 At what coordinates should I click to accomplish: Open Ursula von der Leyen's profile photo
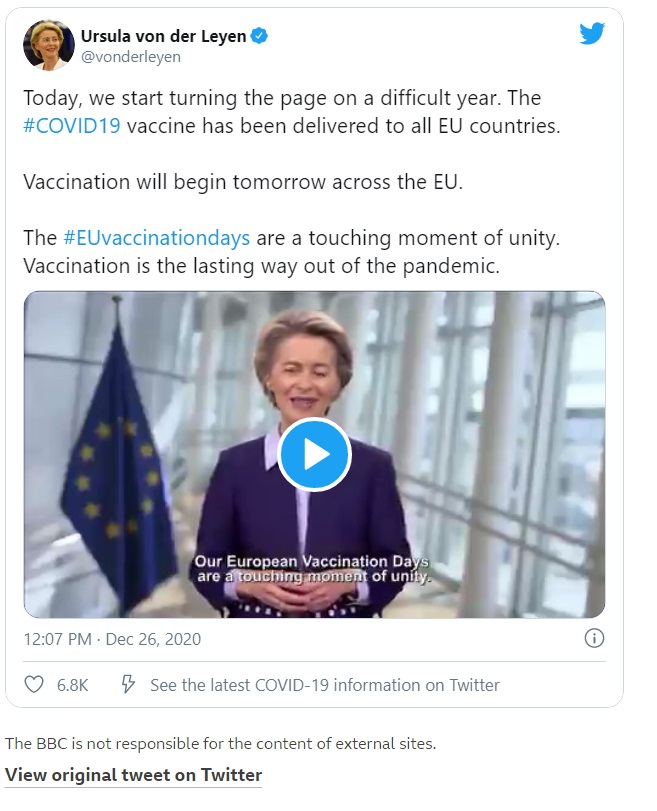pos(47,45)
